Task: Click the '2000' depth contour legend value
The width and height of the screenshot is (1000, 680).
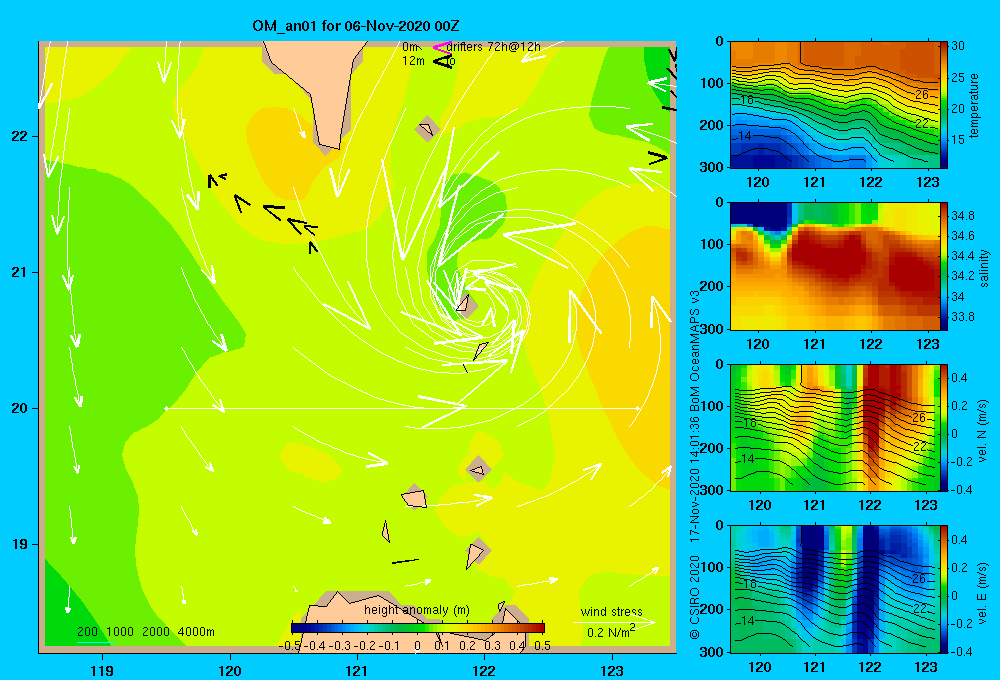Action: (x=156, y=632)
